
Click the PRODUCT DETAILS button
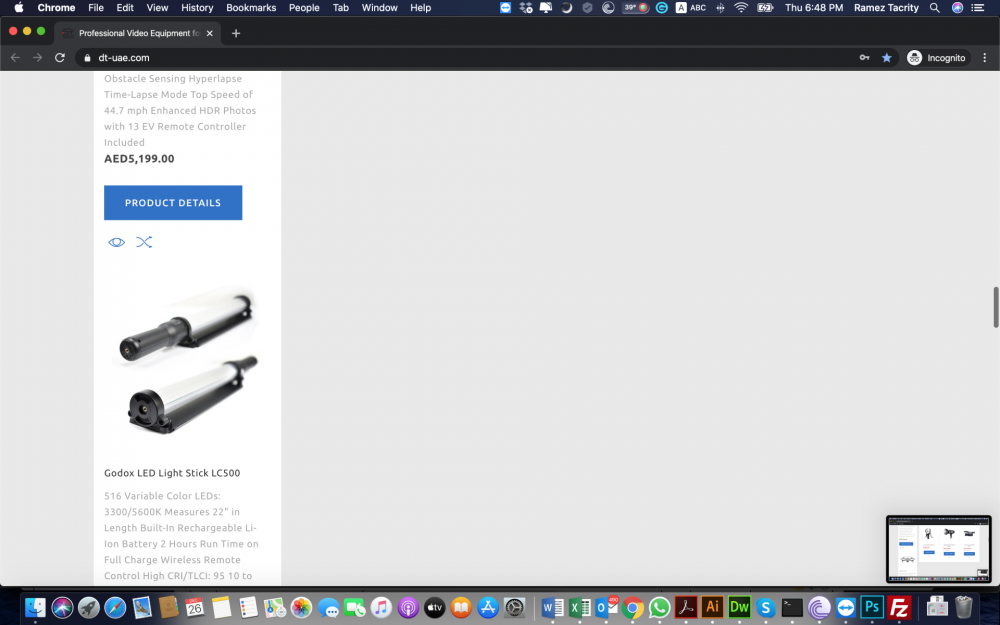click(x=172, y=202)
